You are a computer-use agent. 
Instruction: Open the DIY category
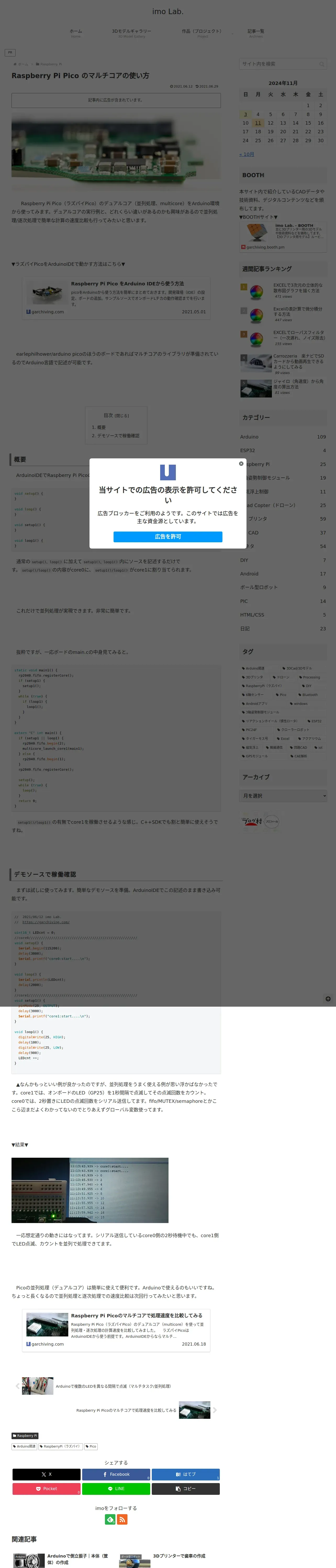point(283,560)
